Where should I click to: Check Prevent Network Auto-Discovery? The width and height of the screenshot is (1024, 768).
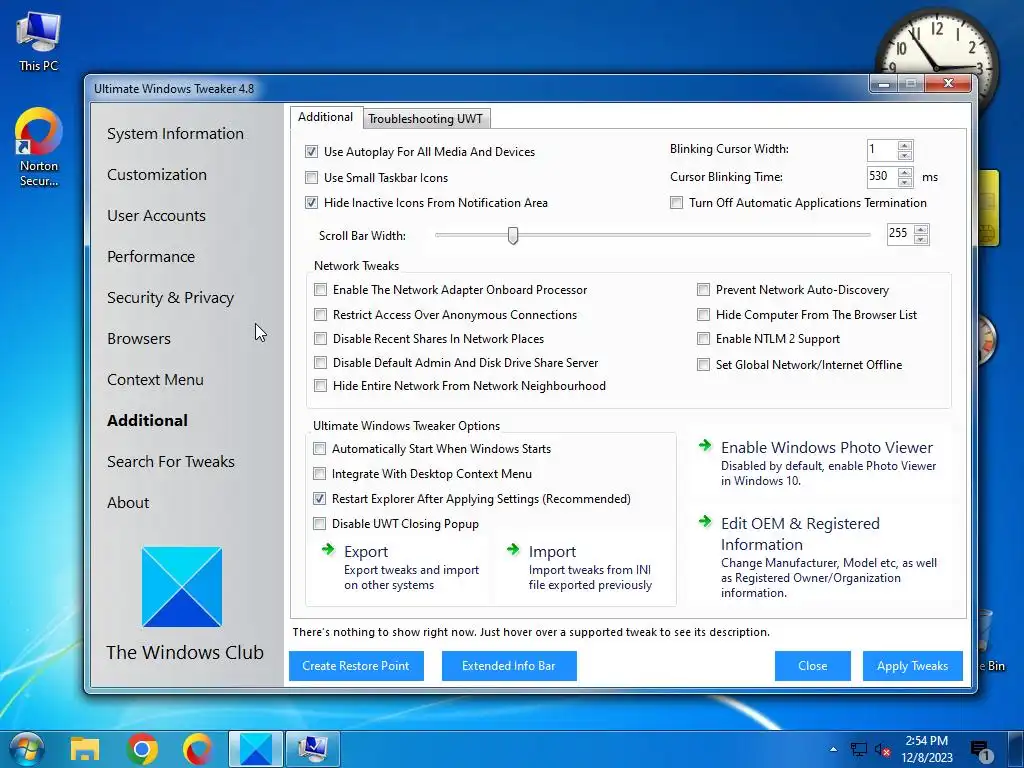(x=703, y=289)
